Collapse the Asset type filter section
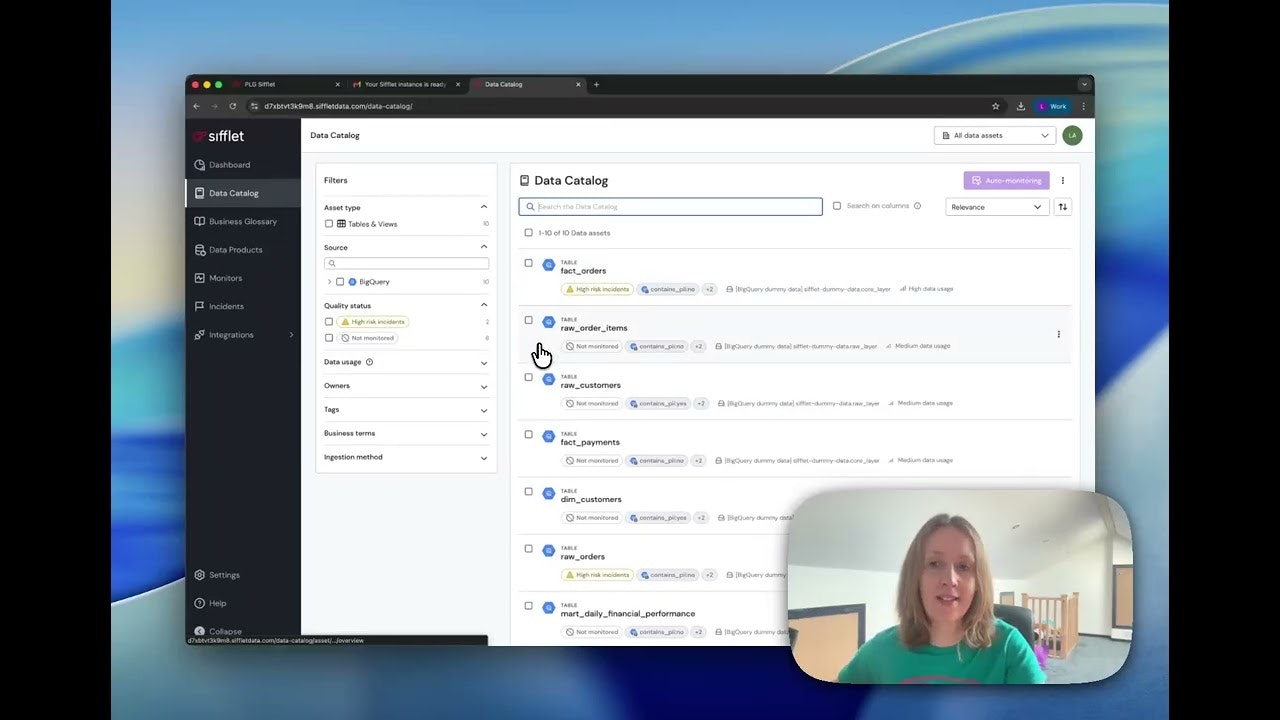The width and height of the screenshot is (1280, 720). coord(484,207)
